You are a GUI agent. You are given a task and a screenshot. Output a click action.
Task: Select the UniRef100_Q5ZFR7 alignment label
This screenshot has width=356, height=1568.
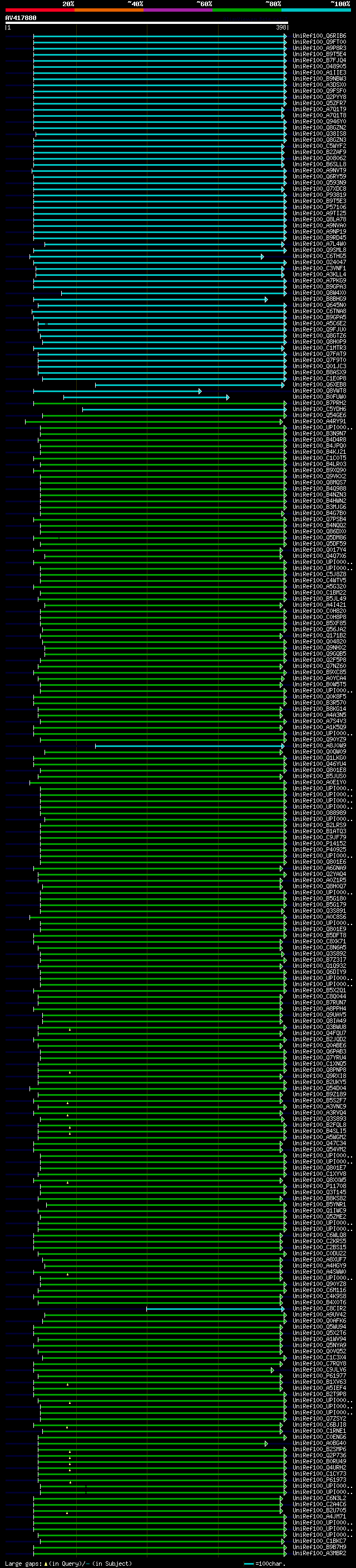319,103
